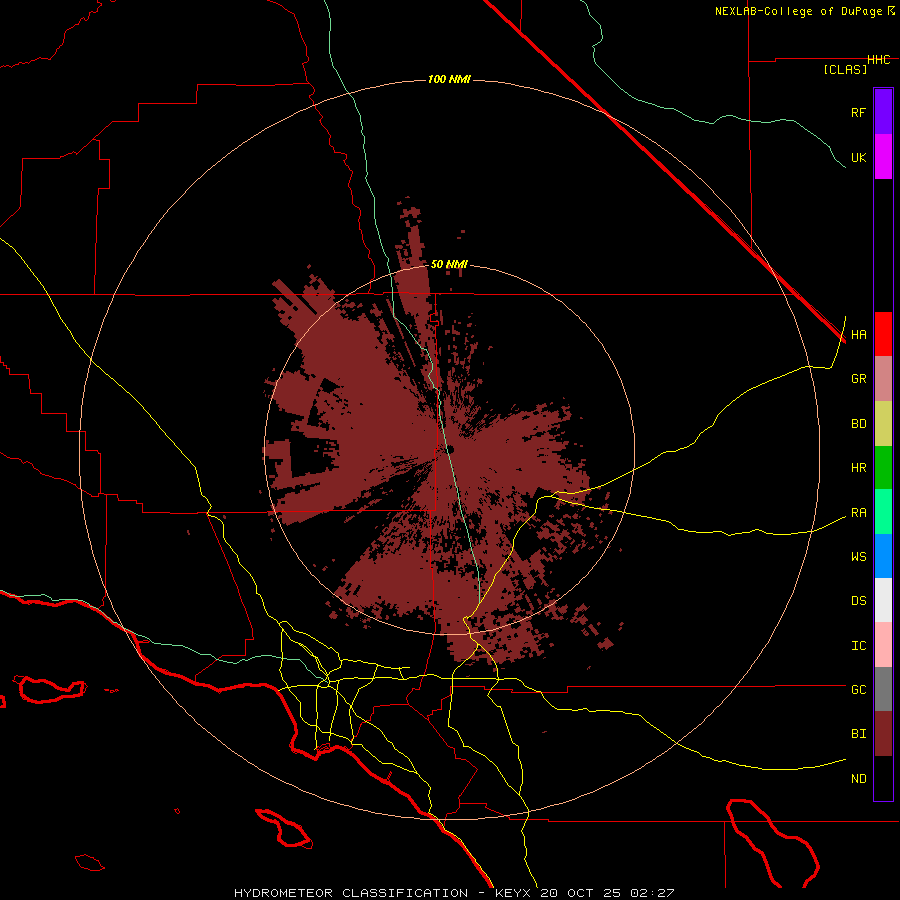Click the DS white legend swatch

pyautogui.click(x=883, y=600)
